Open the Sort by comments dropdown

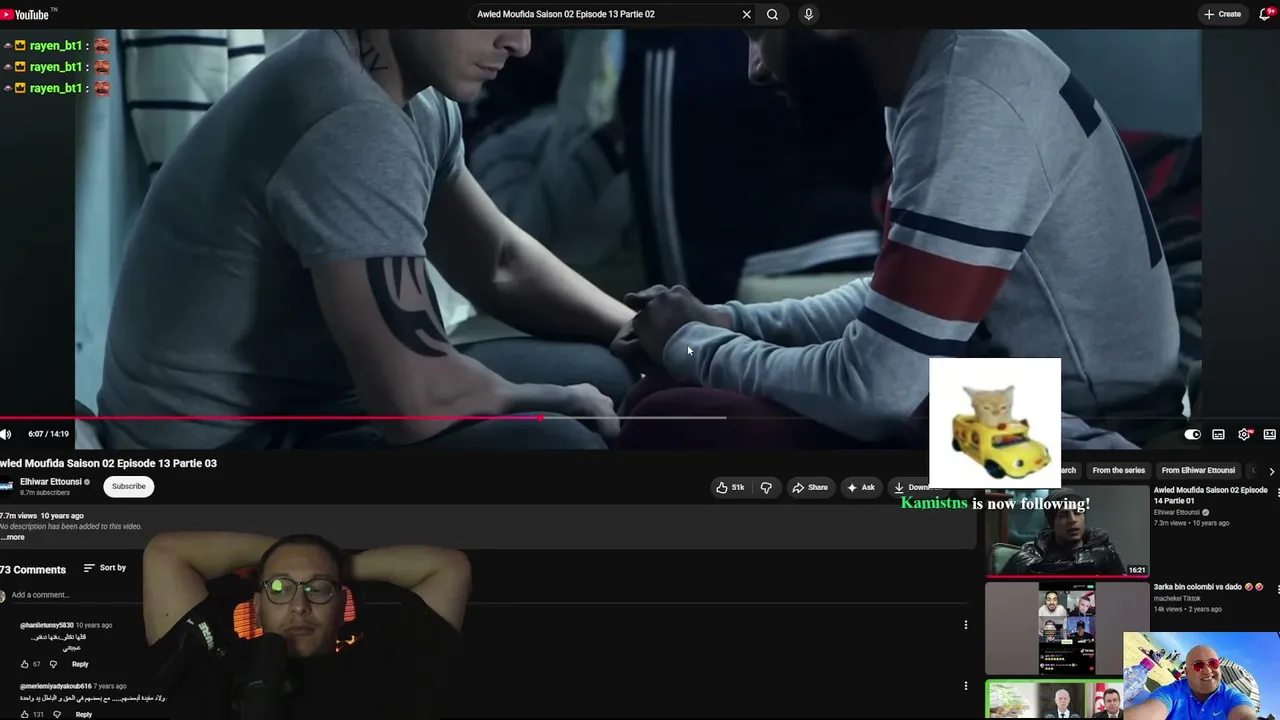(105, 568)
